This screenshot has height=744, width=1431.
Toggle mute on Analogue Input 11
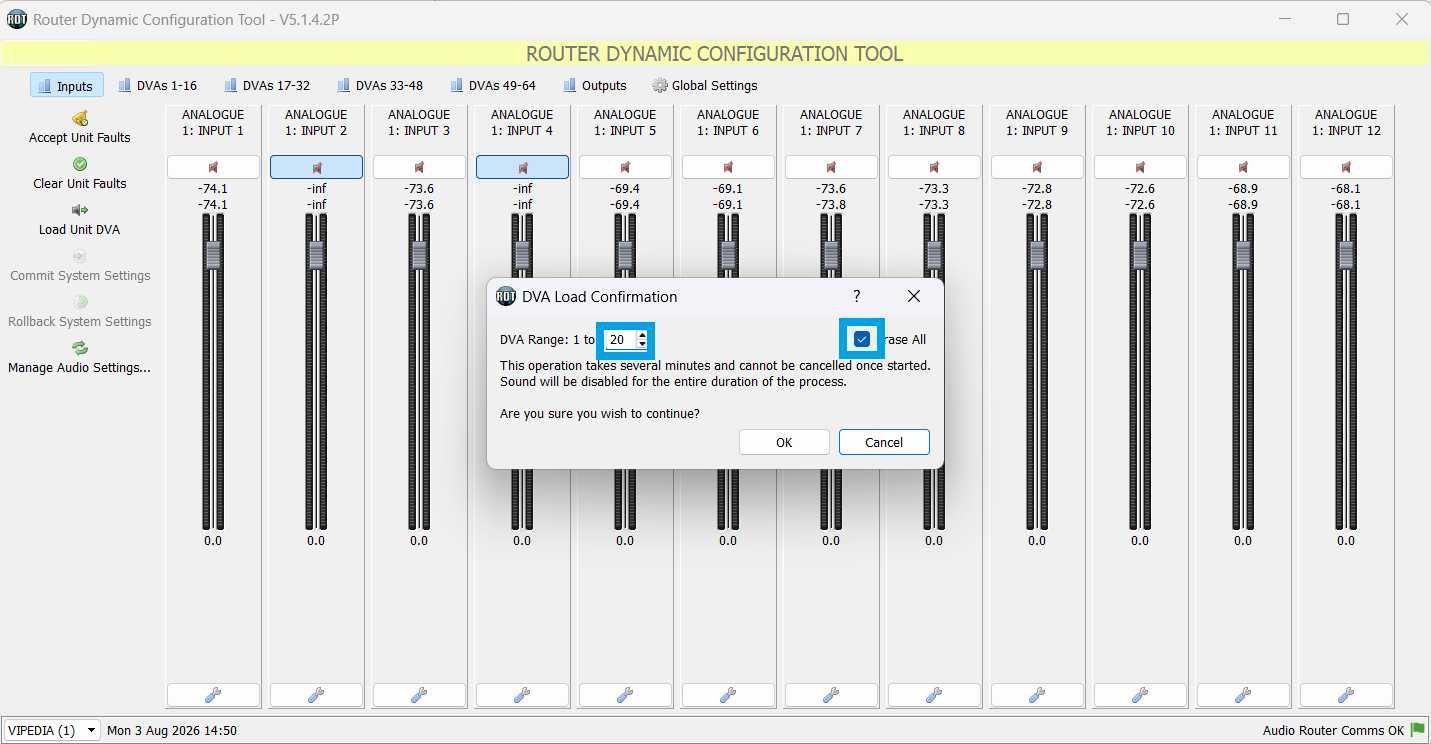click(x=1243, y=167)
